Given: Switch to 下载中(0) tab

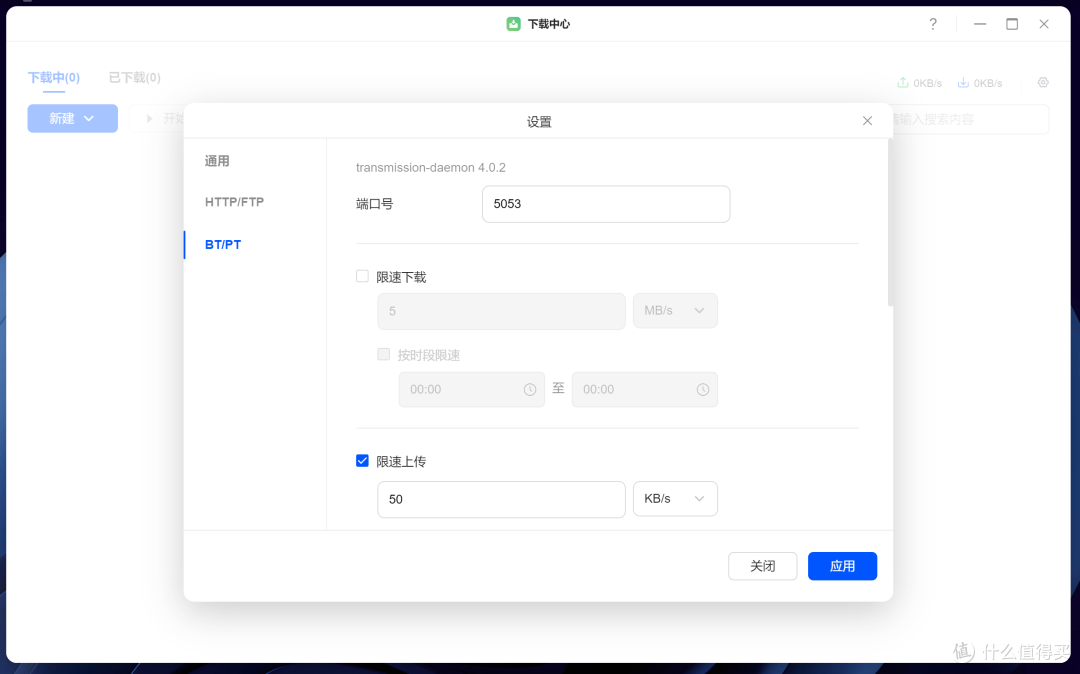Looking at the screenshot, I should (x=54, y=78).
